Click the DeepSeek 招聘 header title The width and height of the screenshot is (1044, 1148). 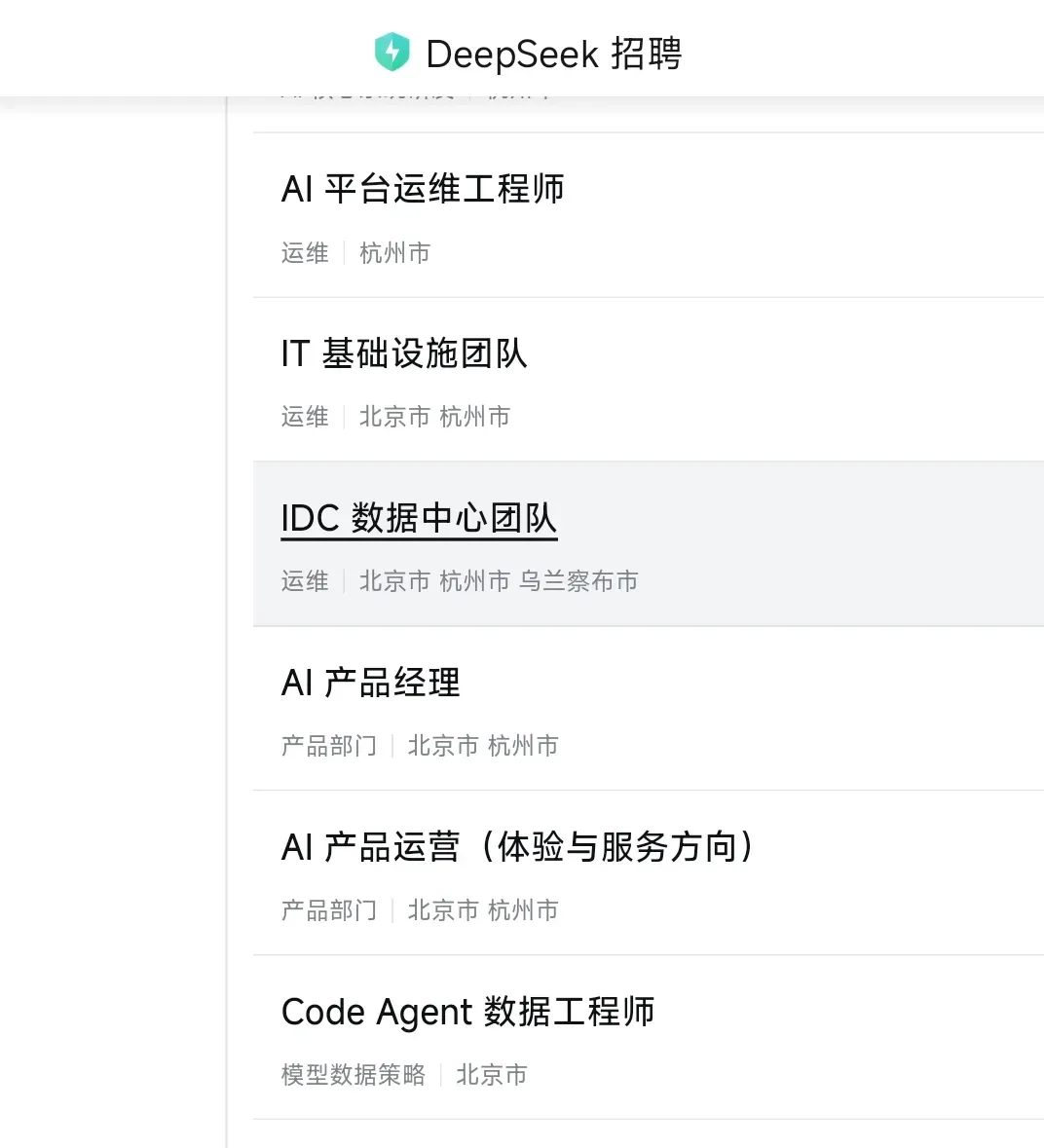[x=553, y=54]
